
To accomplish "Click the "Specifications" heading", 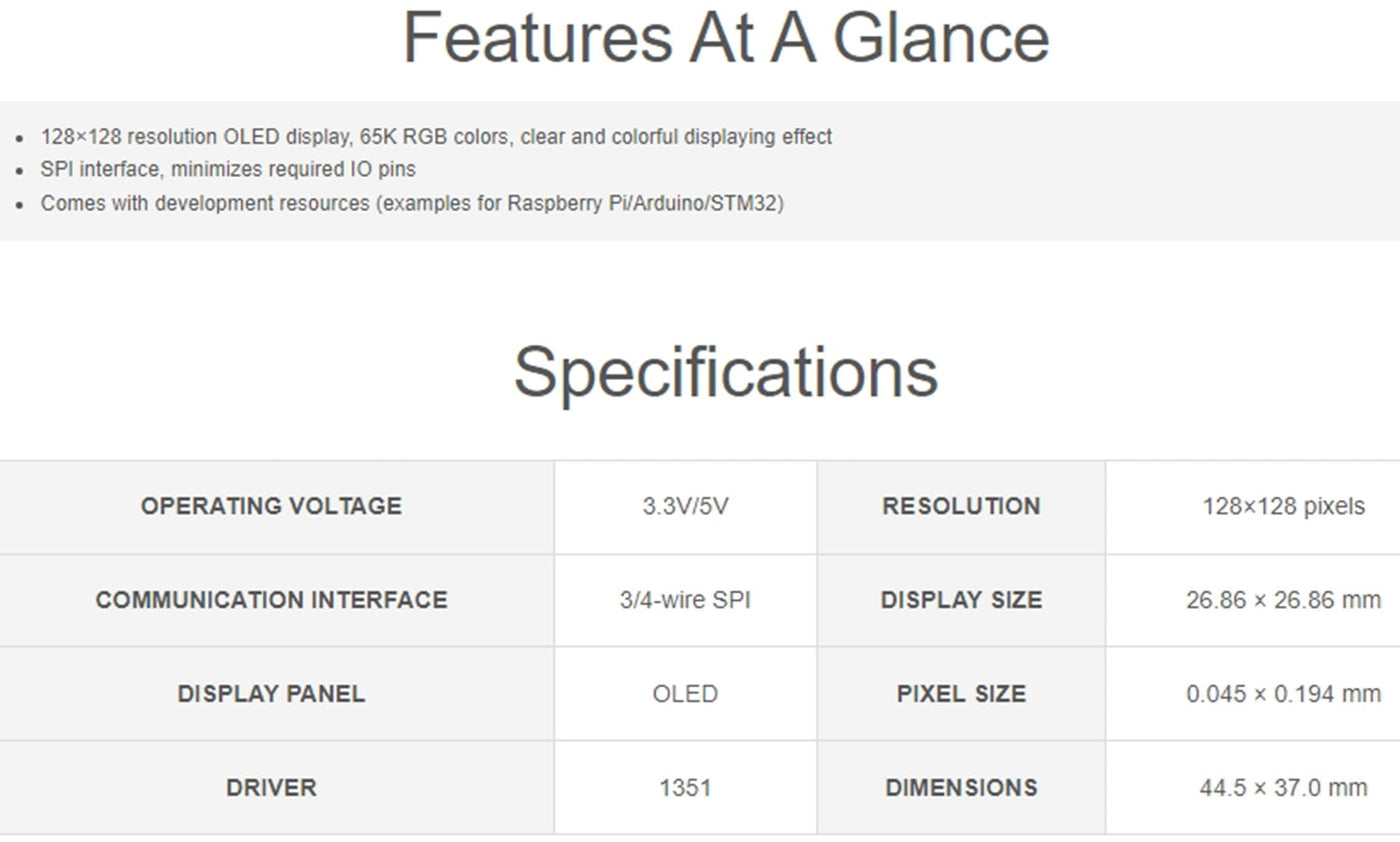I will pyautogui.click(x=725, y=372).
